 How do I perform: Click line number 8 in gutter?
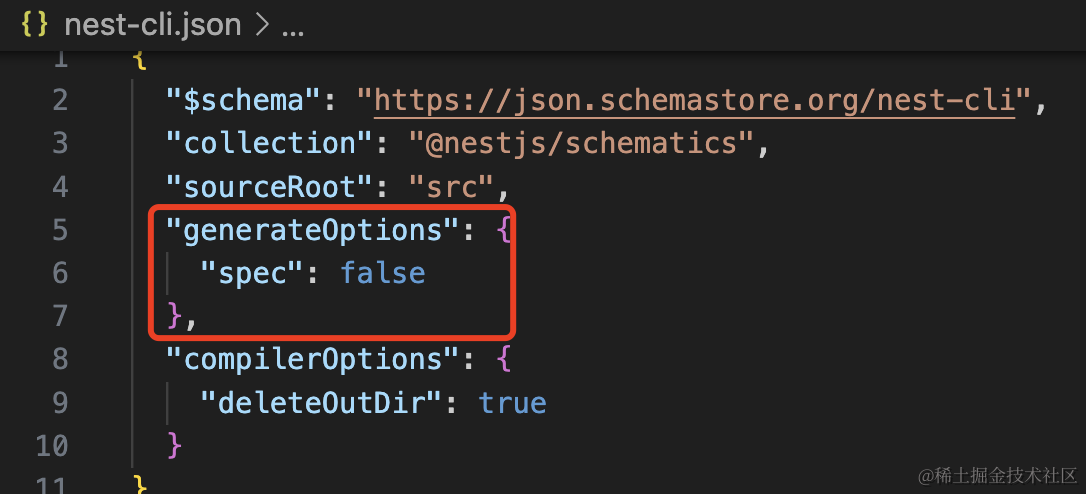[59, 359]
